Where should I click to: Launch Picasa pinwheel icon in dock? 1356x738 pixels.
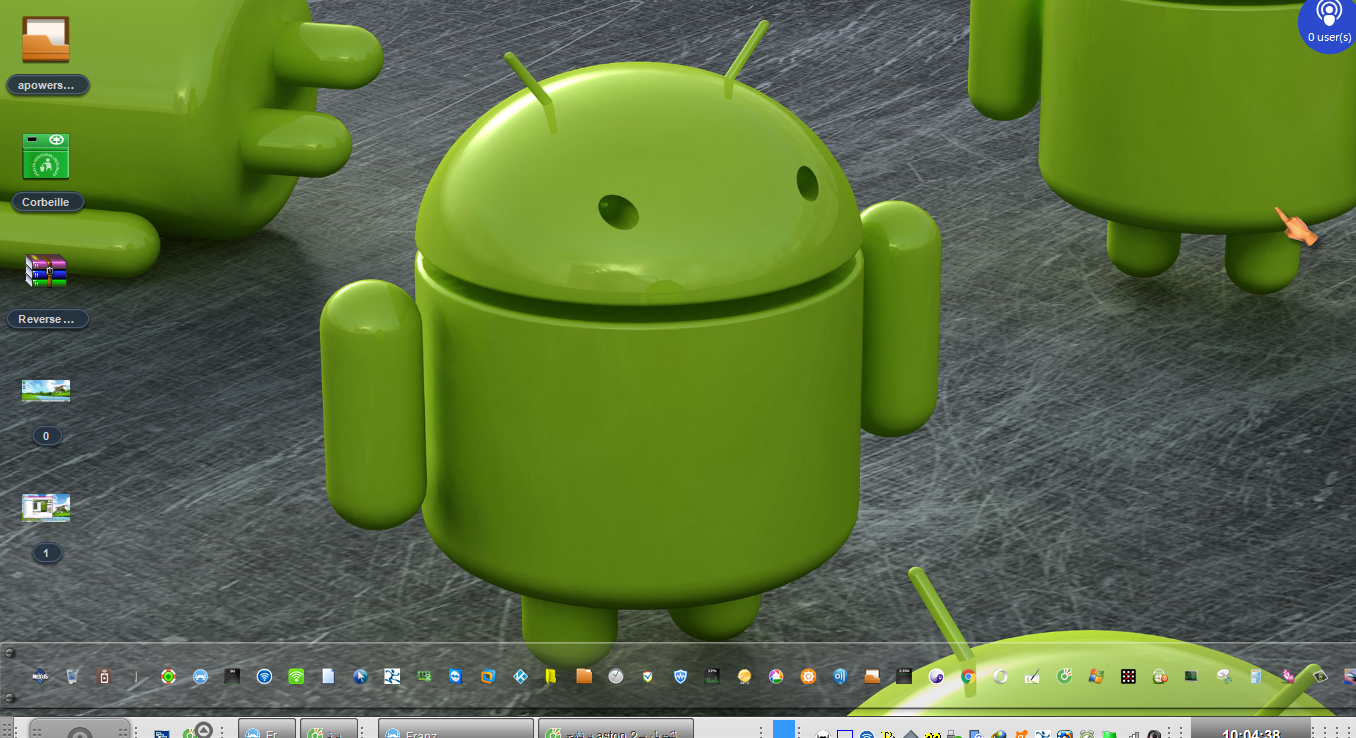[x=776, y=676]
